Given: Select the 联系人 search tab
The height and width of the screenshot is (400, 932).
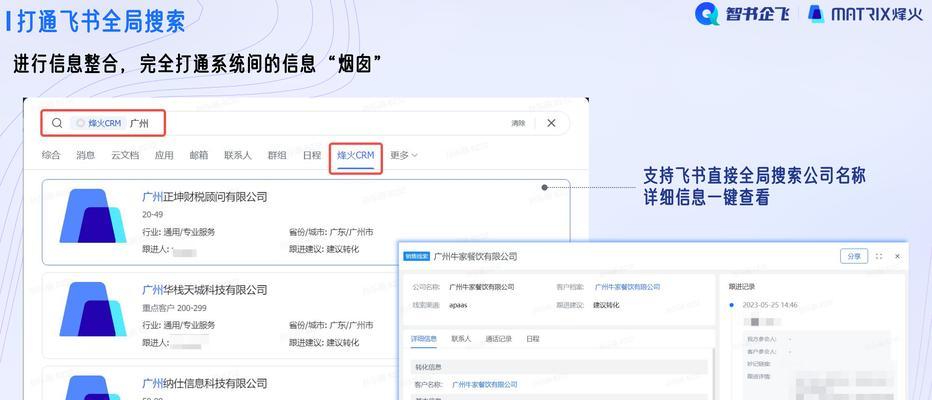Looking at the screenshot, I should (x=238, y=155).
